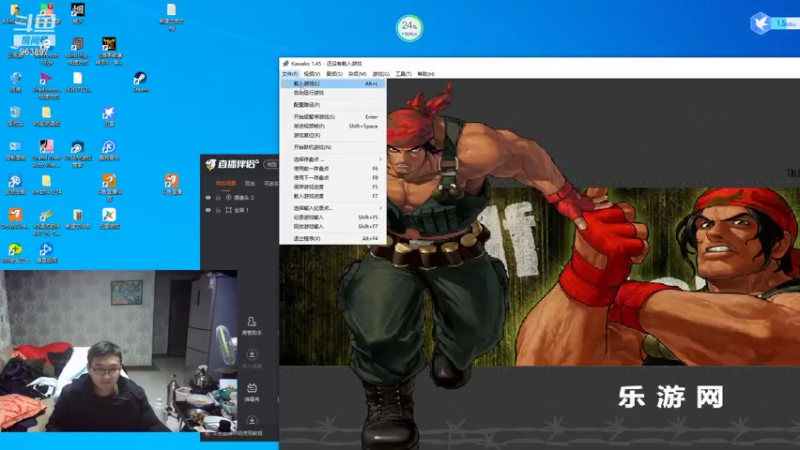
Task: Click the 弹幕姬 TV-face icon in streaming panel
Action: 252,392
